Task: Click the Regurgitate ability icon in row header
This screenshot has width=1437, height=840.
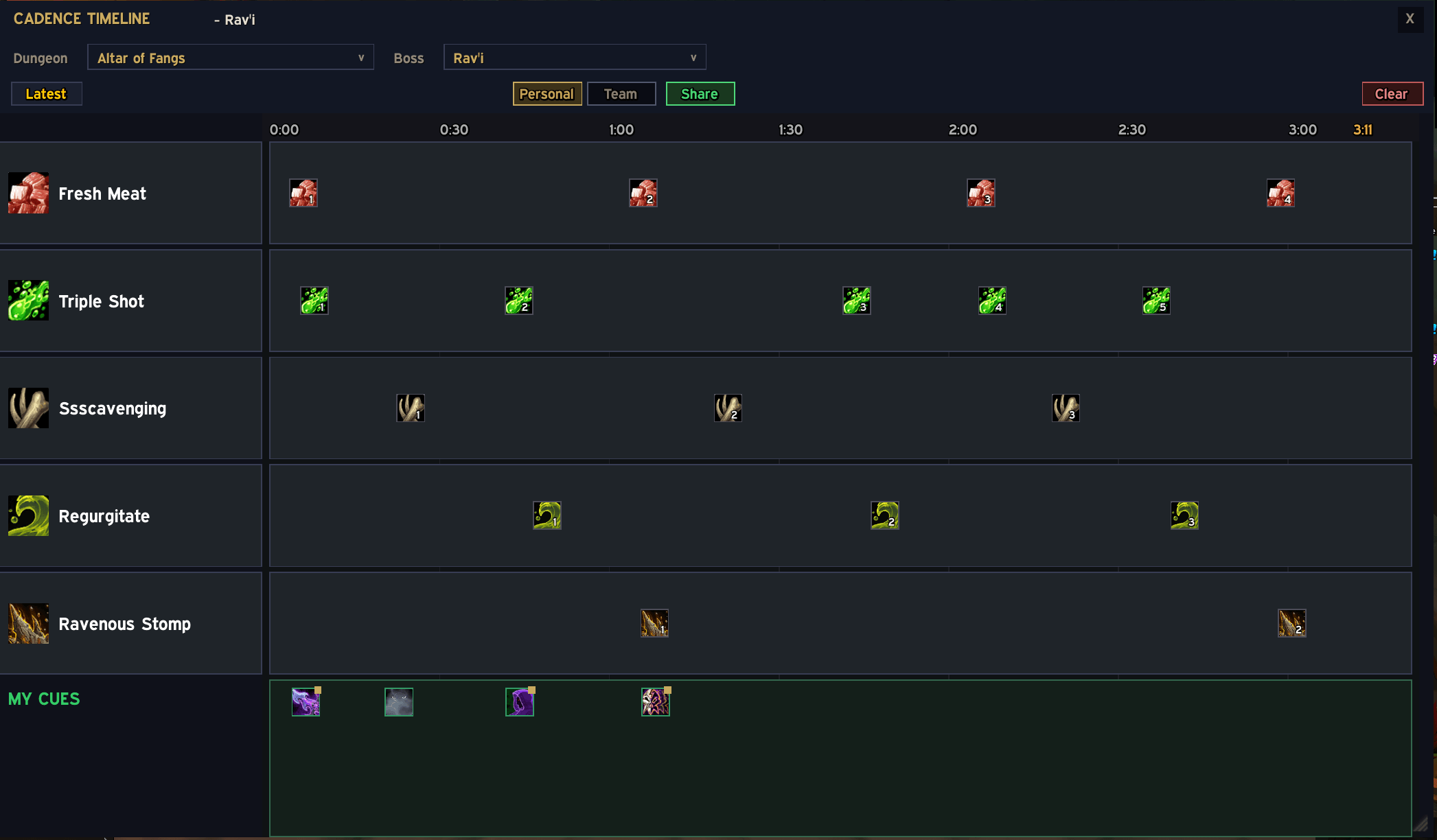Action: pyautogui.click(x=28, y=515)
